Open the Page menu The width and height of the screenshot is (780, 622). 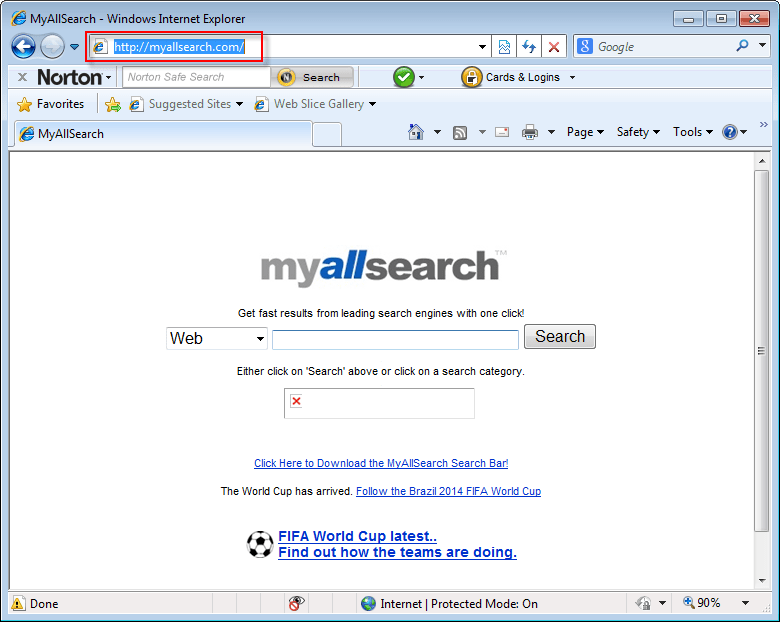point(585,132)
